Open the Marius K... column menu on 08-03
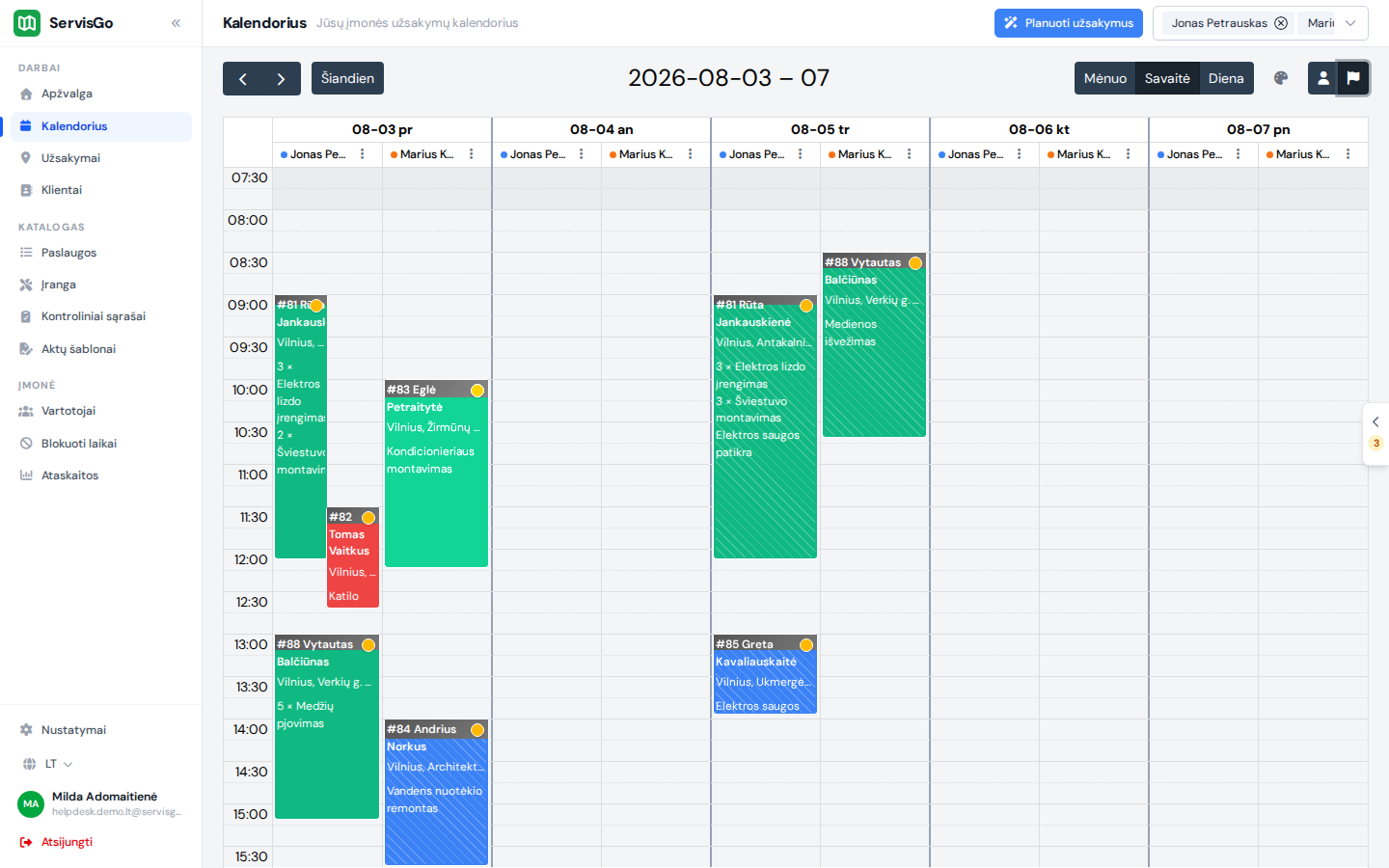 (472, 154)
